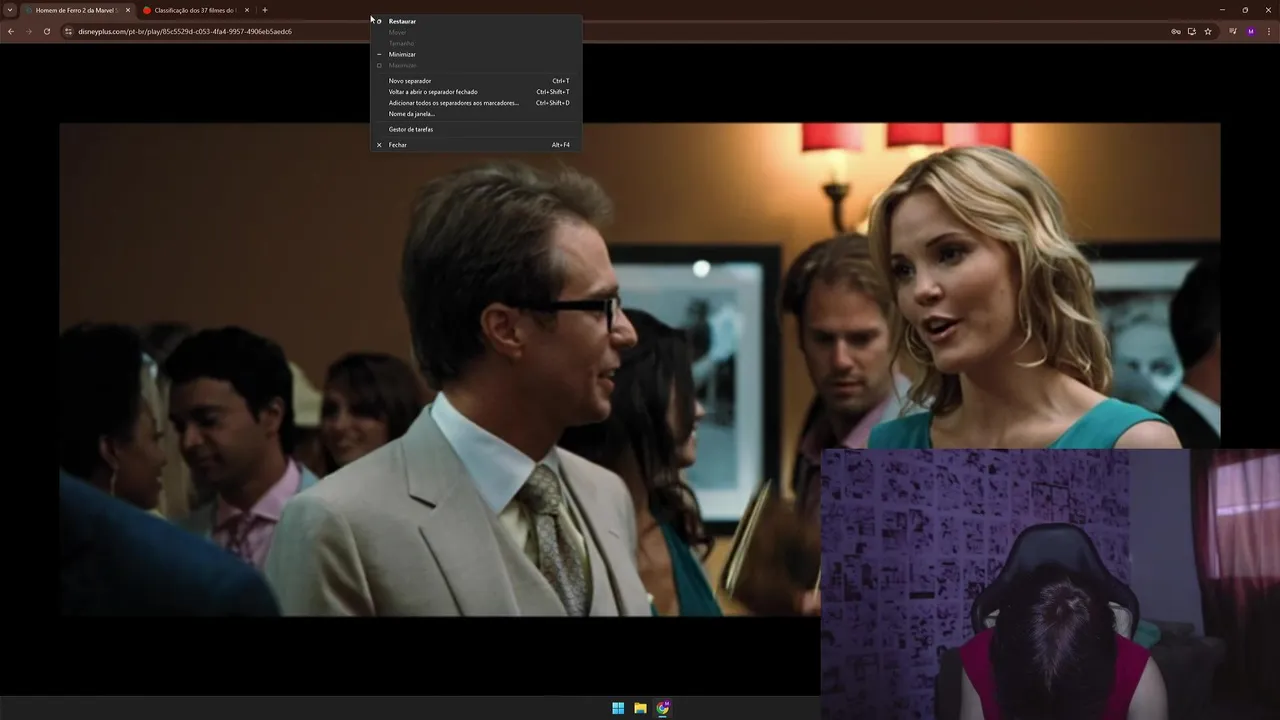Open the Windows Start button
Screen dimensions: 1280x720
click(618, 708)
